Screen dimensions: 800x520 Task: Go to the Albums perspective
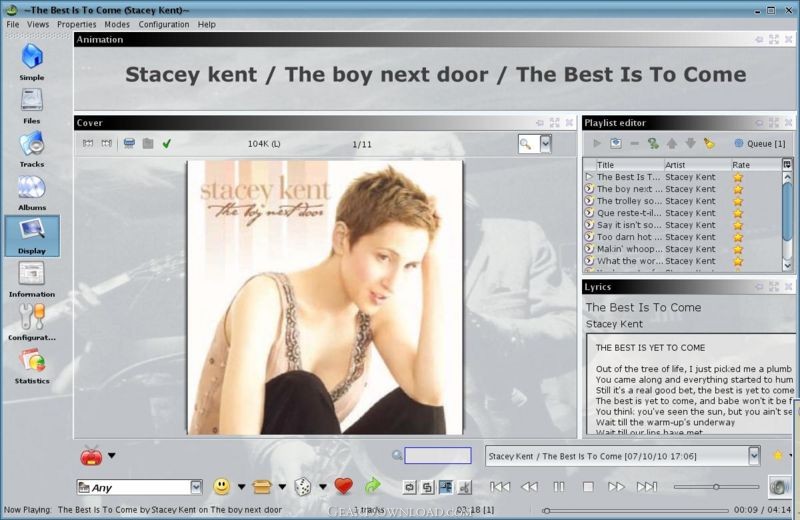(32, 192)
